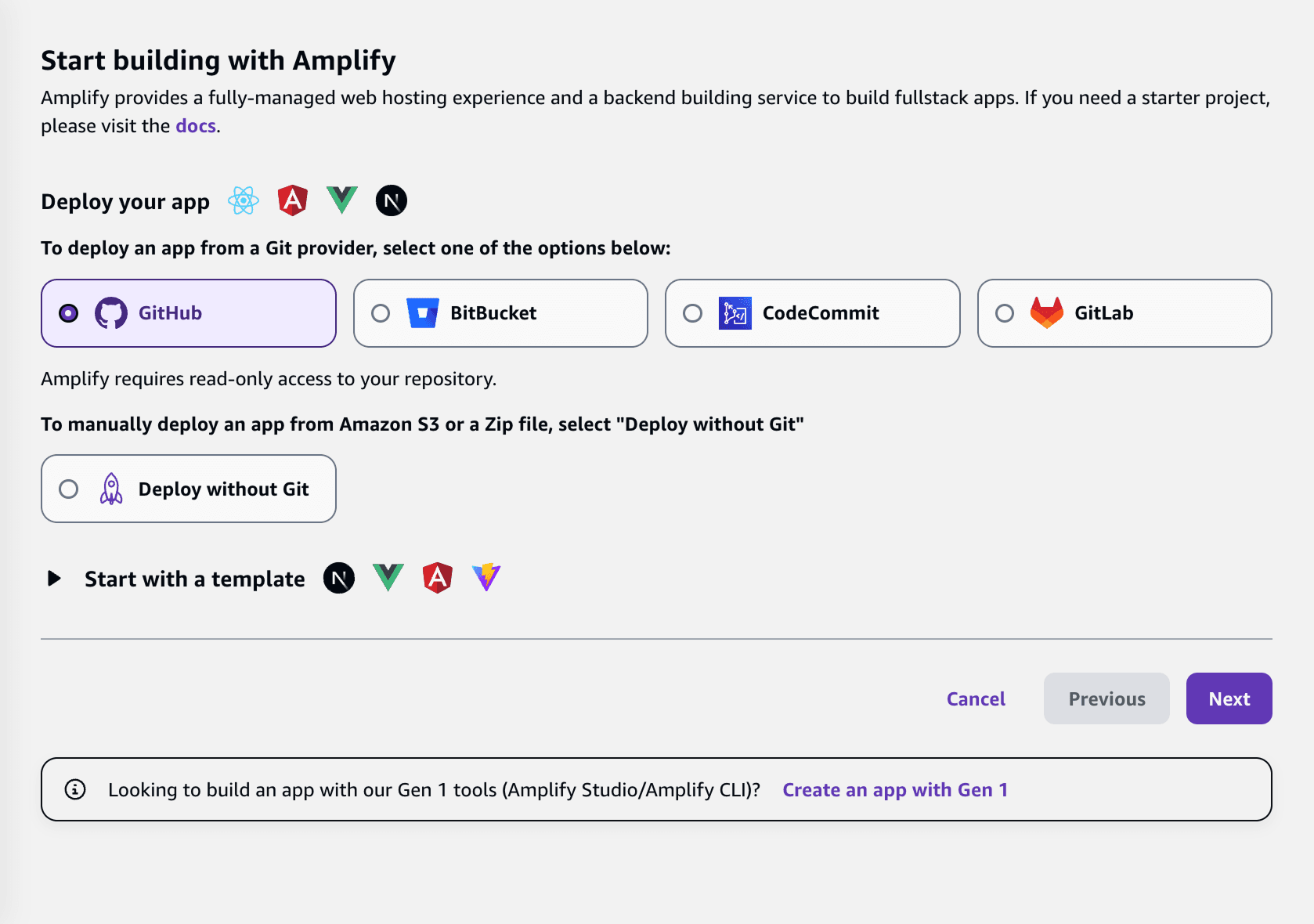Click the Vue icon beside Start with a template

click(x=388, y=578)
